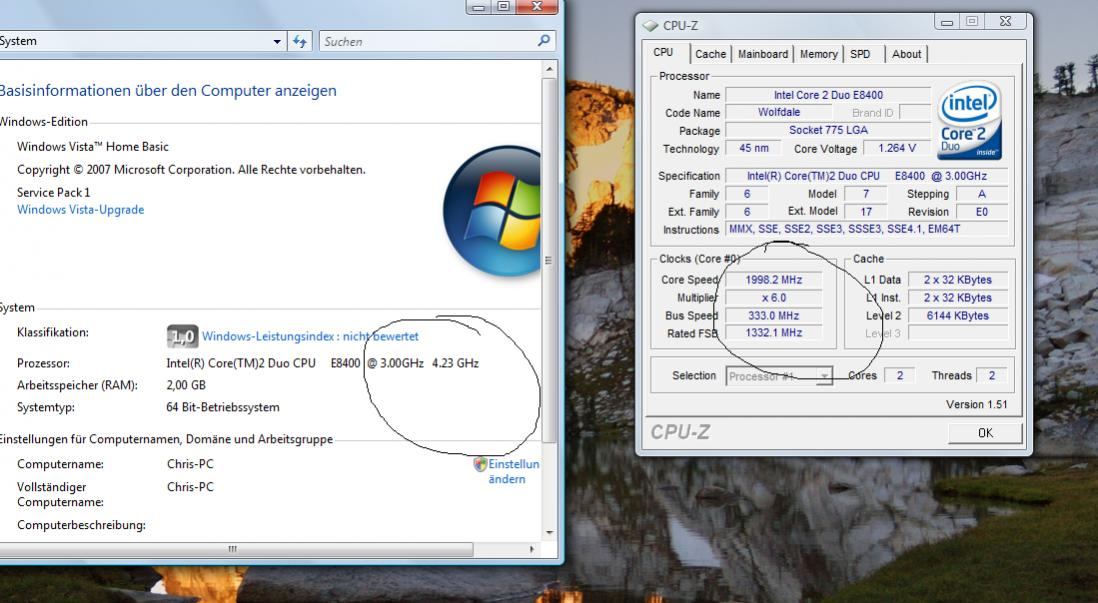Click the Computername value Chris-PC

pos(190,464)
